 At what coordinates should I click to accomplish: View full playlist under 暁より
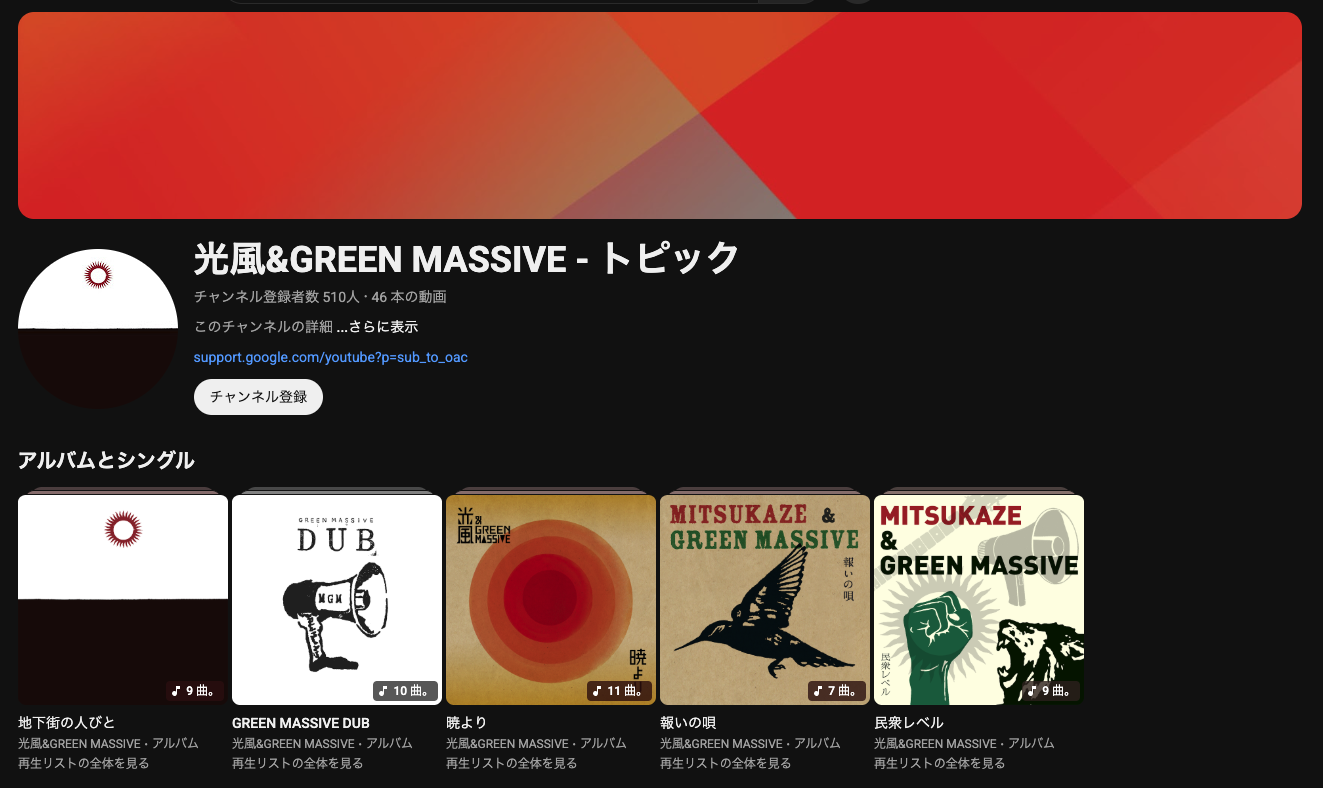point(512,763)
